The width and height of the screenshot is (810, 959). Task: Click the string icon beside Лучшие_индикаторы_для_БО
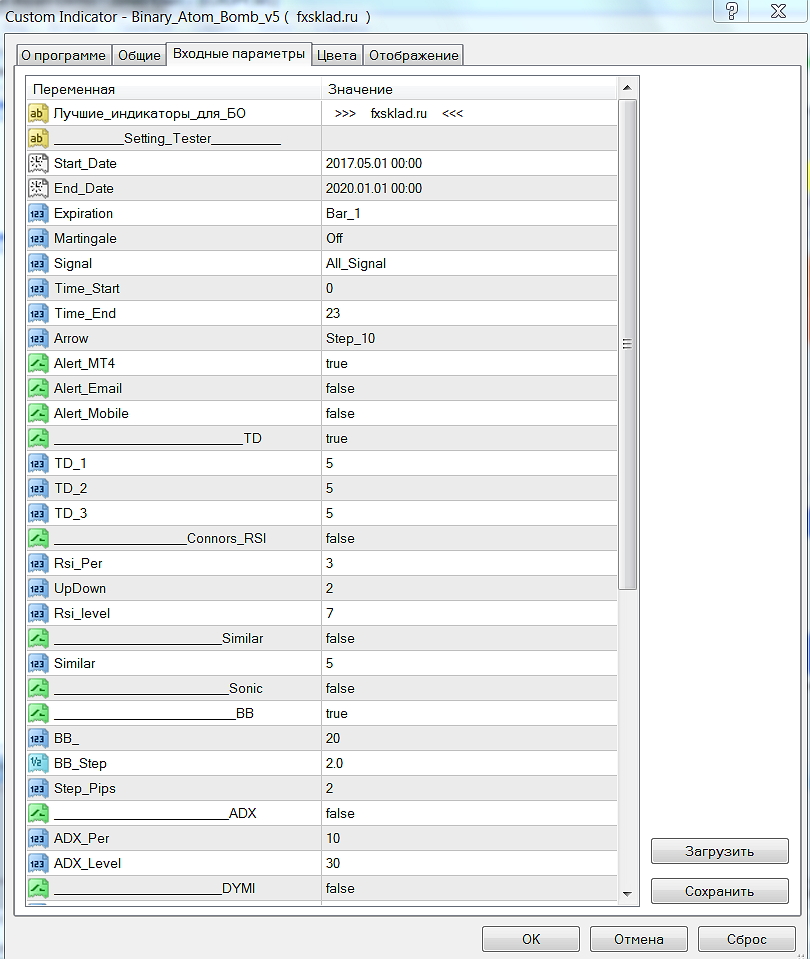(38, 113)
